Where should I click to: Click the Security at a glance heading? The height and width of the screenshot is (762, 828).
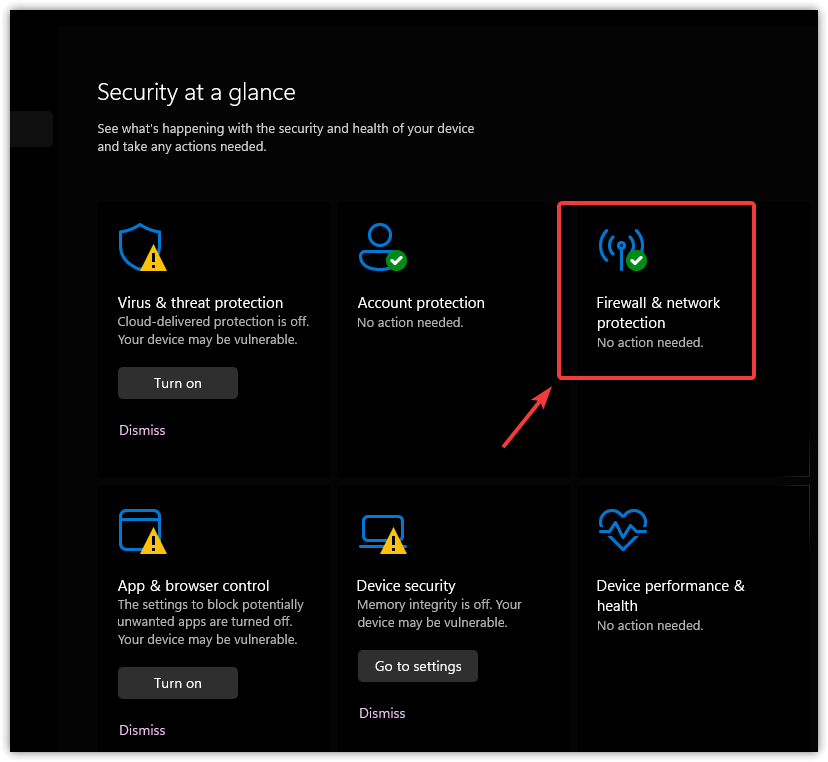pyautogui.click(x=196, y=93)
